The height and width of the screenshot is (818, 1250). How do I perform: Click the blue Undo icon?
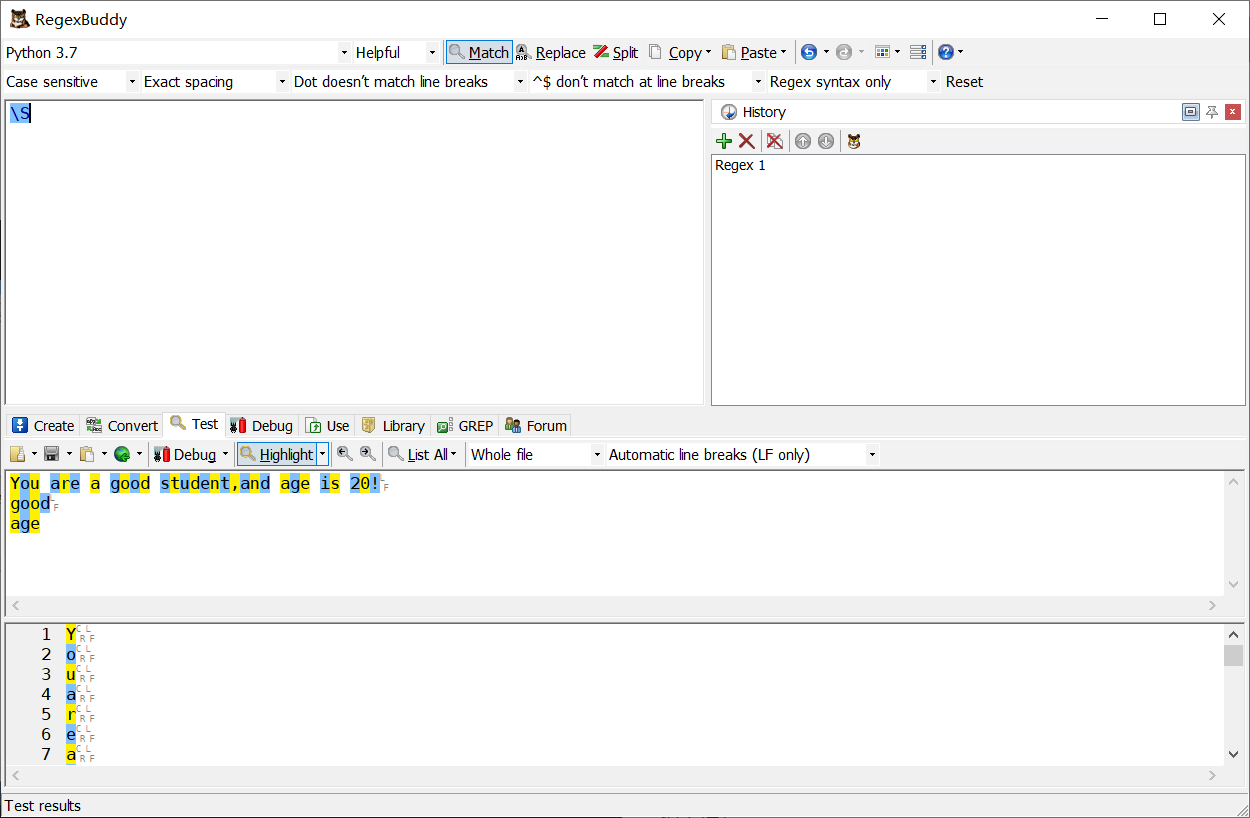pos(809,52)
